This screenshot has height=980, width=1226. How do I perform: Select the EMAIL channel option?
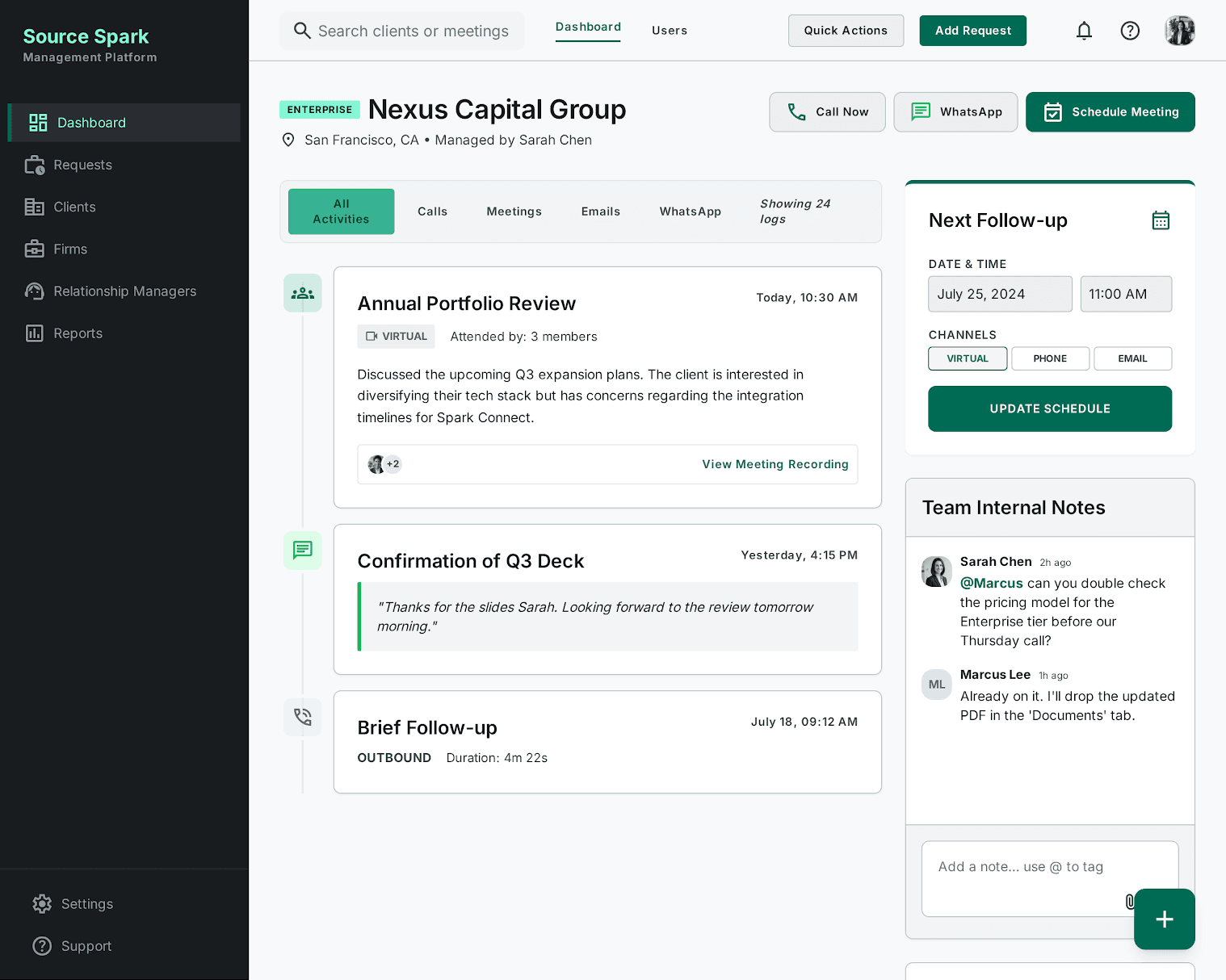[x=1132, y=358]
